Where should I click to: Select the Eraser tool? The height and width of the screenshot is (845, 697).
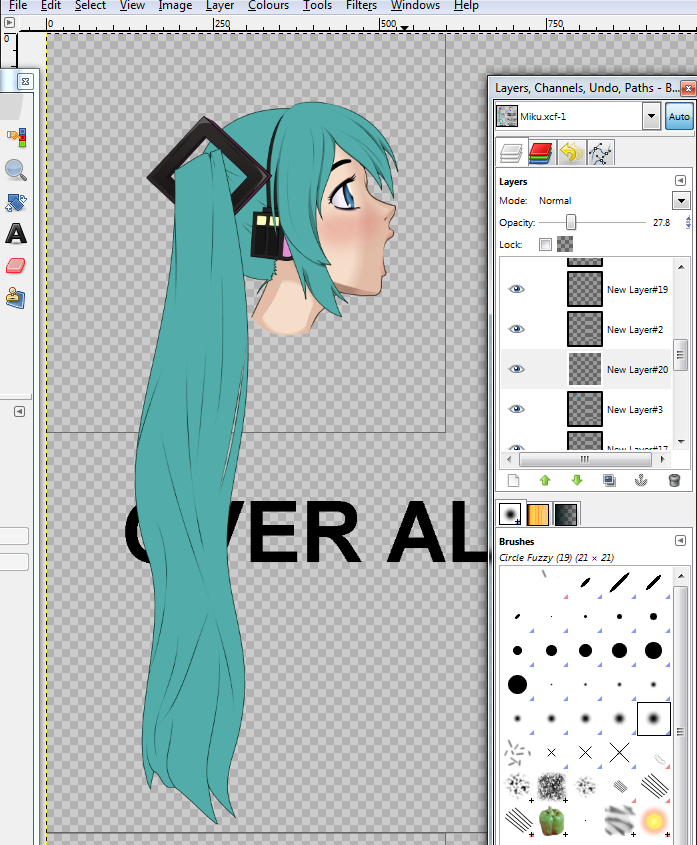point(16,266)
